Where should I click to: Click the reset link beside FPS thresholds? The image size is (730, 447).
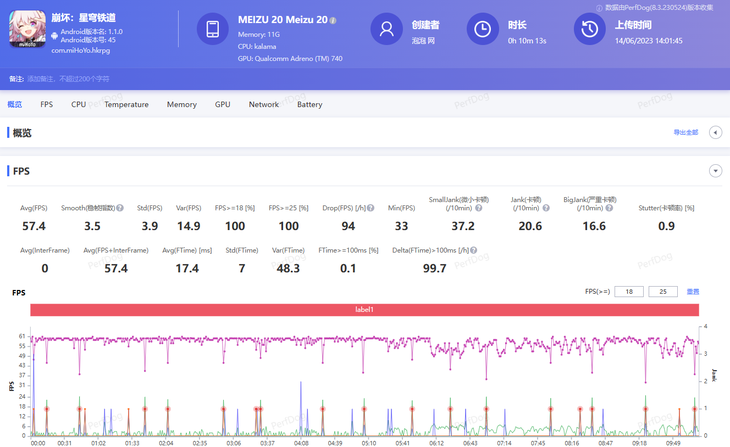[693, 291]
